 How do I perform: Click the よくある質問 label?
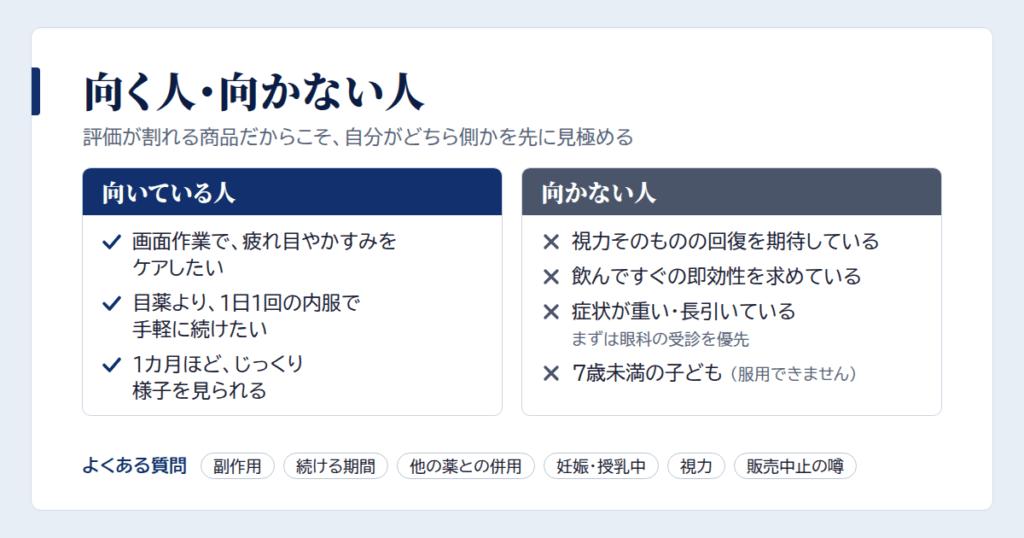pyautogui.click(x=135, y=466)
